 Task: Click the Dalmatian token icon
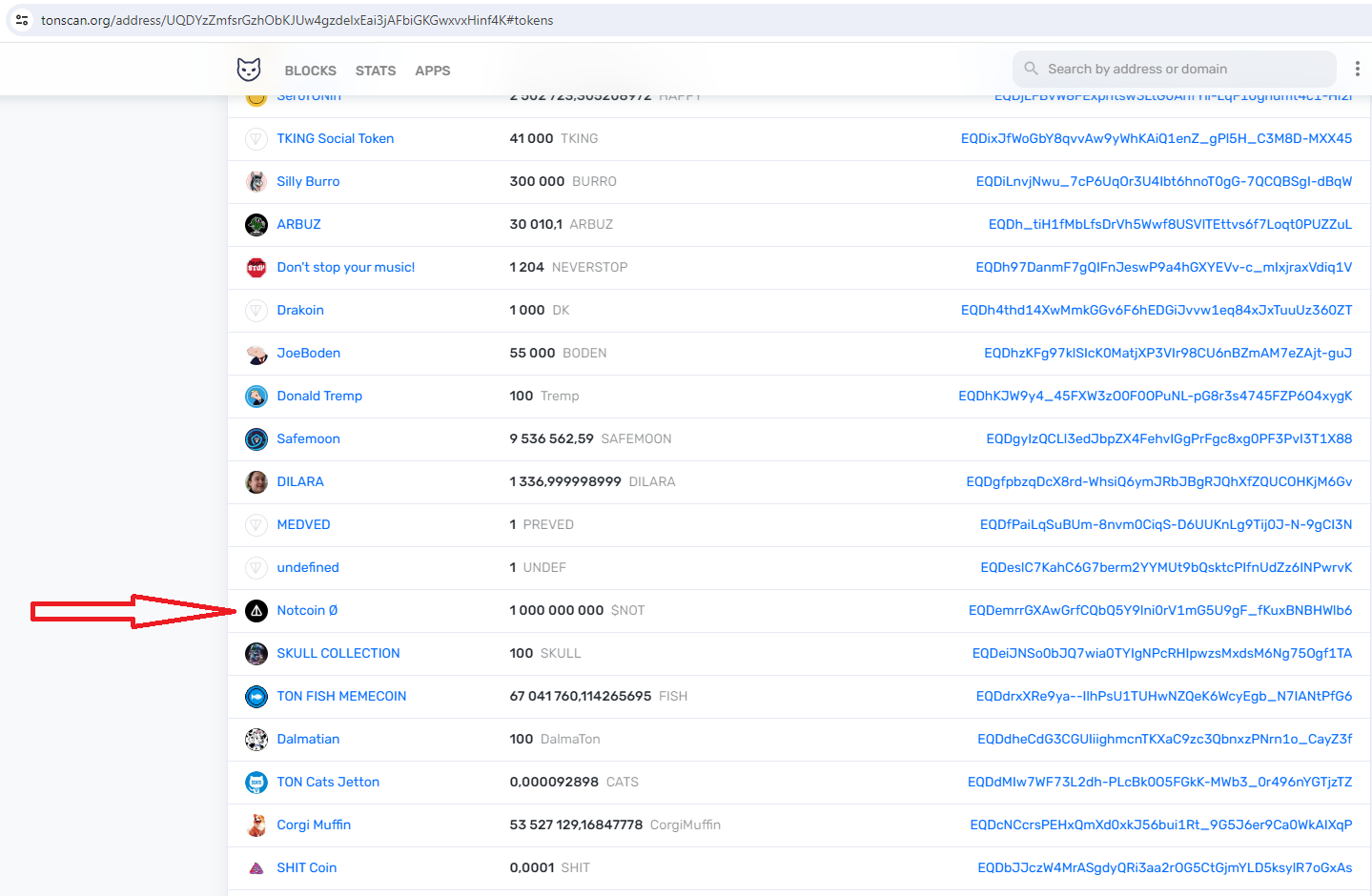[256, 740]
